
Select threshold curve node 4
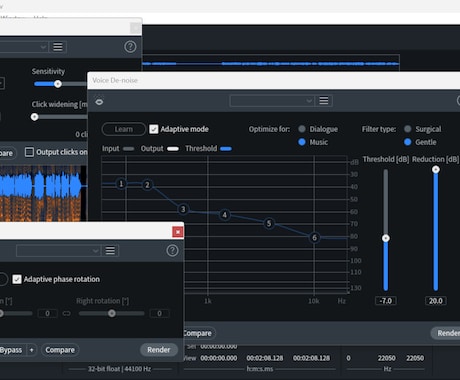pos(225,215)
